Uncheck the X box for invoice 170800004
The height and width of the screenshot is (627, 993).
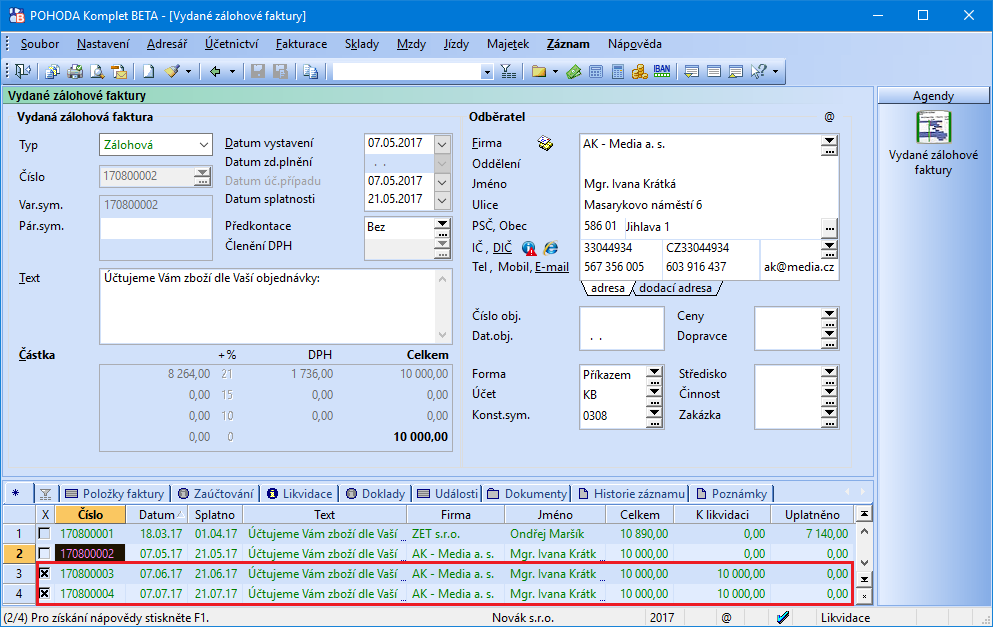44,594
